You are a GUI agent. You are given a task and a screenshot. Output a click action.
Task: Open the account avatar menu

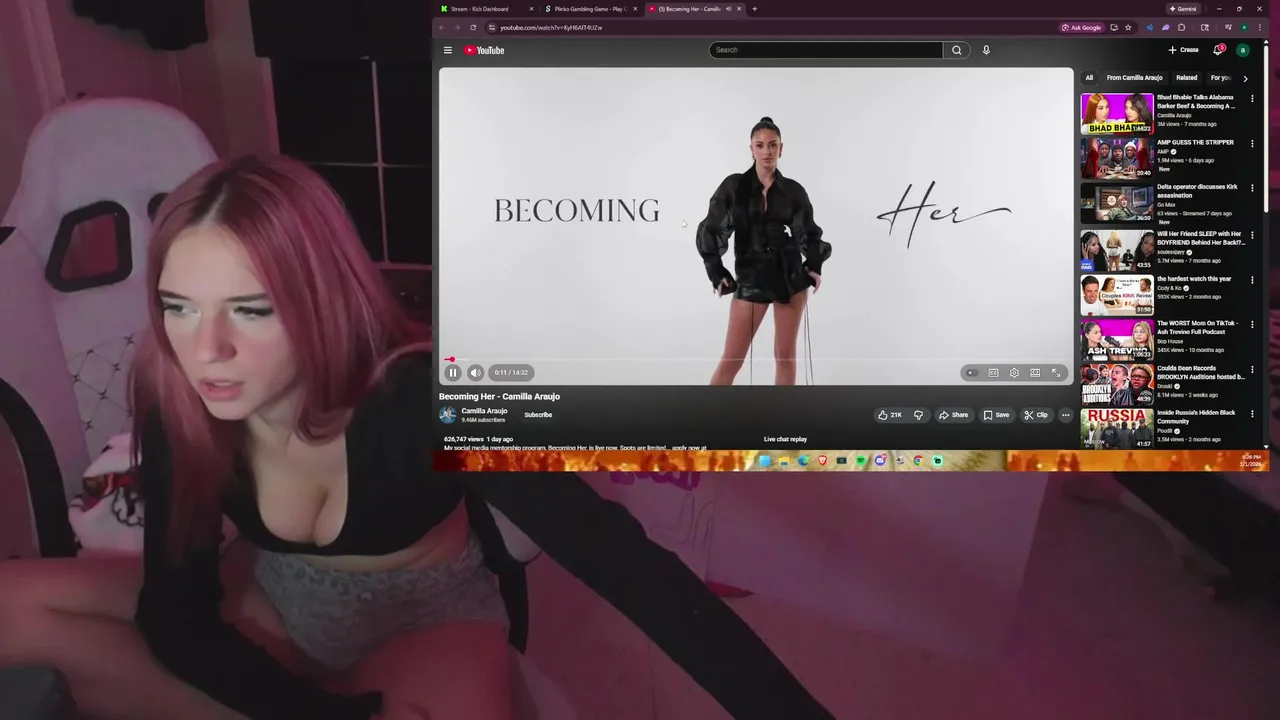pos(1243,50)
